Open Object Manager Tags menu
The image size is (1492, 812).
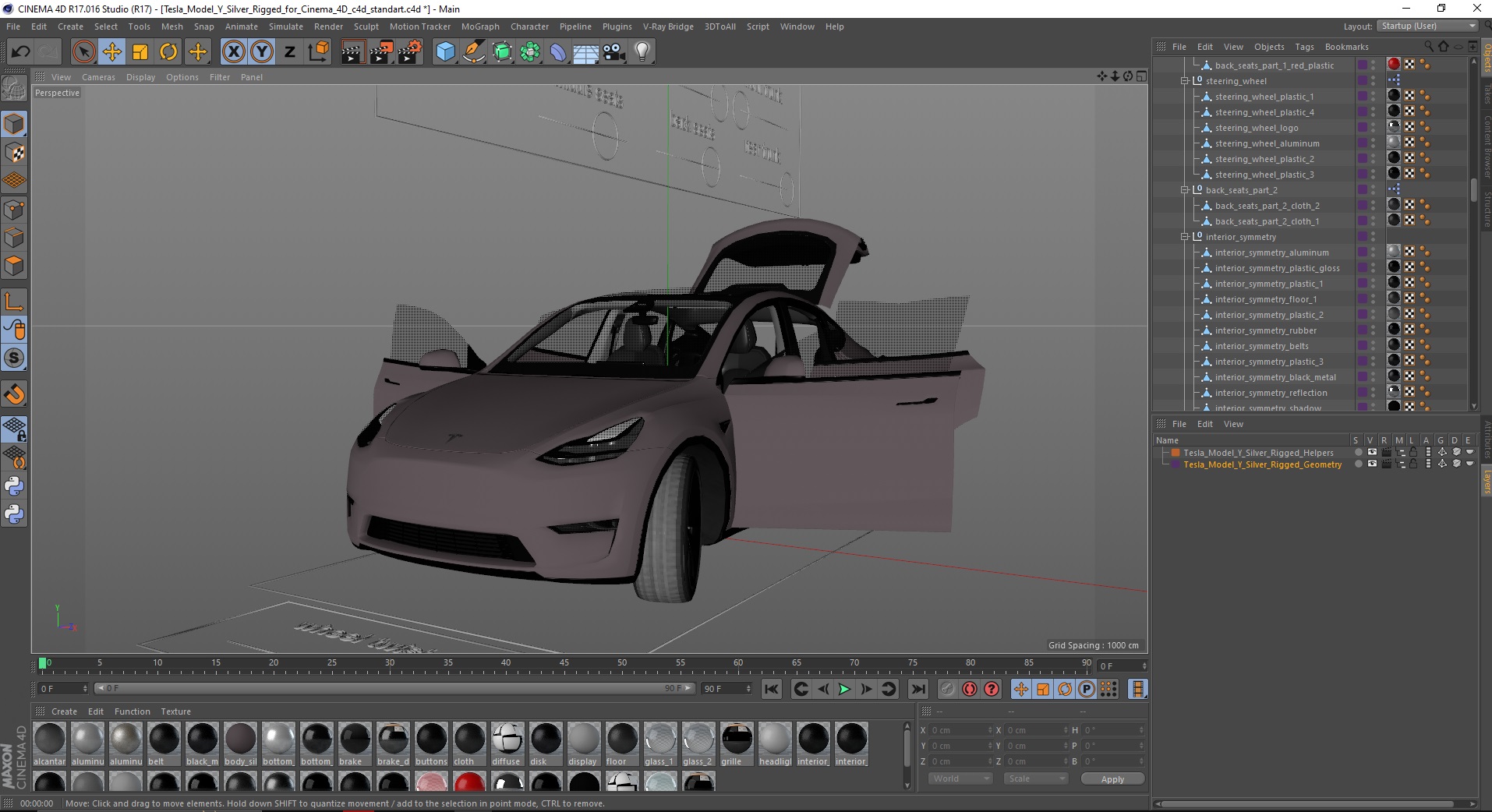pos(1304,47)
